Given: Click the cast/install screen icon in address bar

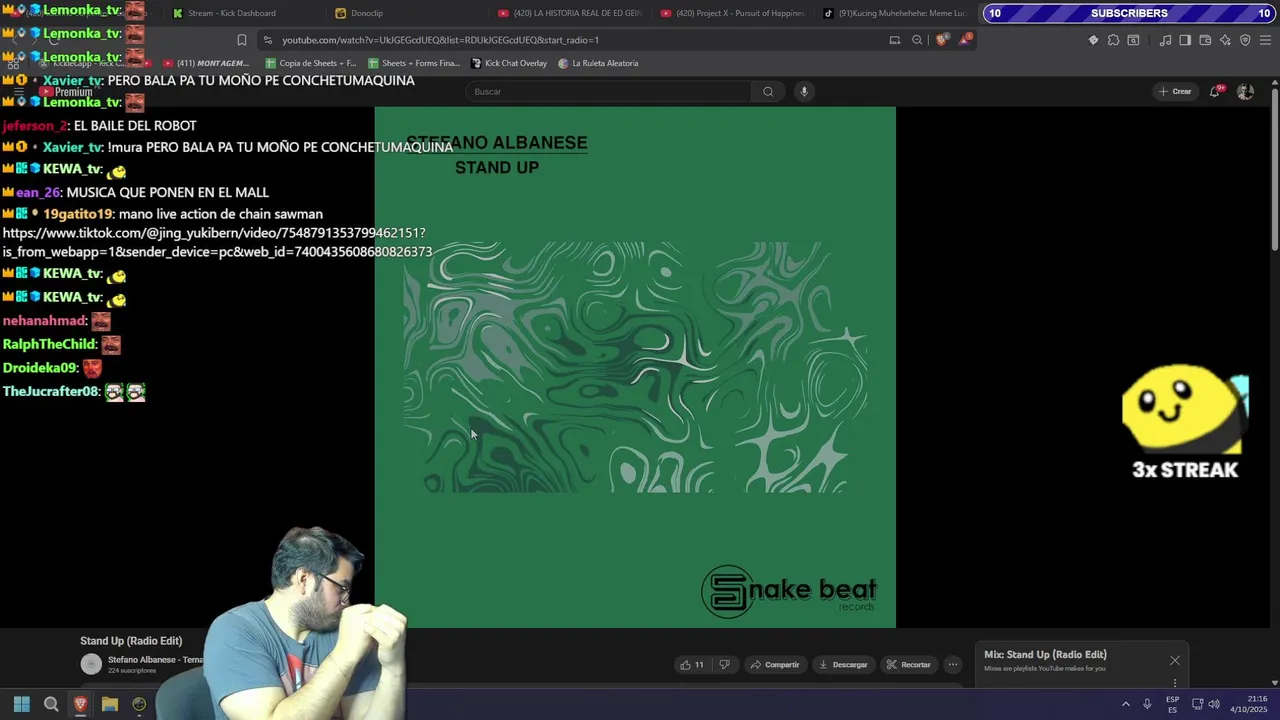Looking at the screenshot, I should coord(894,40).
